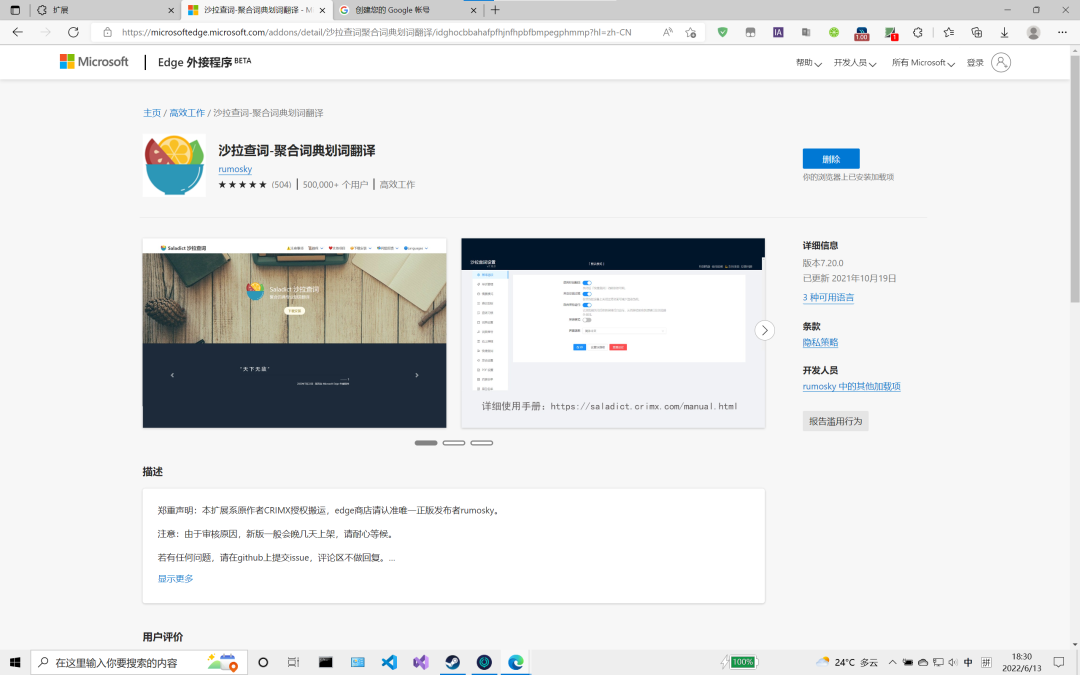Expand the 所有 Microsoft dropdown
The image size is (1080, 675).
(x=923, y=63)
